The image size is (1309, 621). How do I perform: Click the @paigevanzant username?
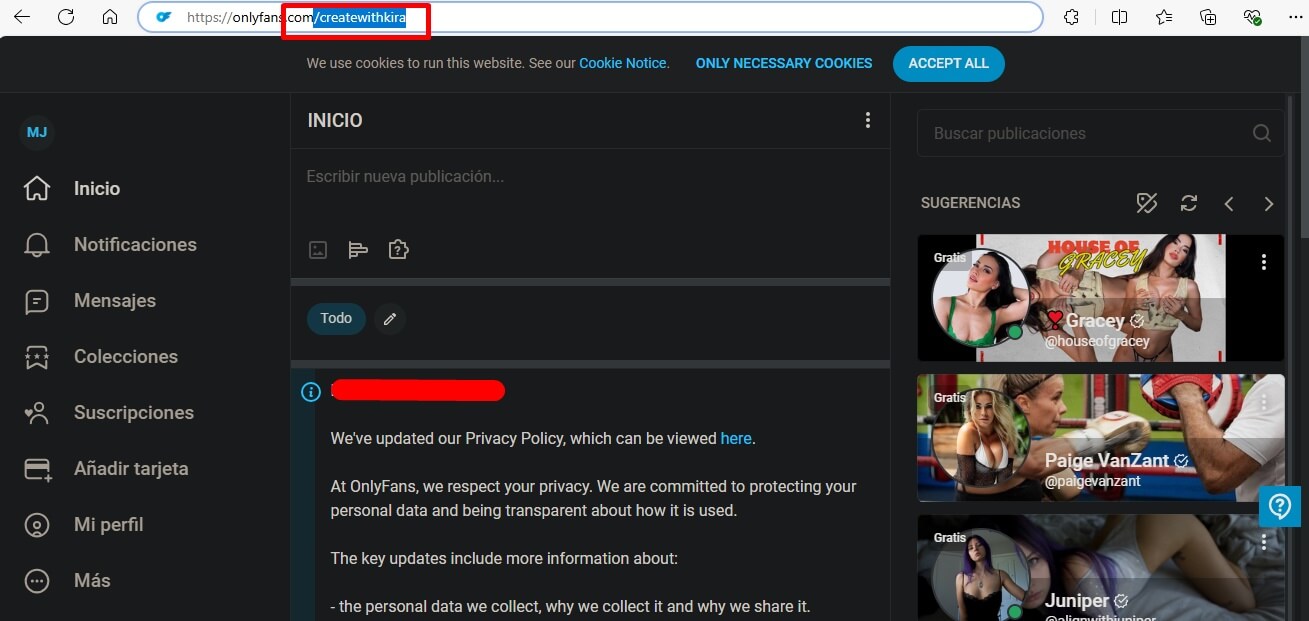[1093, 481]
